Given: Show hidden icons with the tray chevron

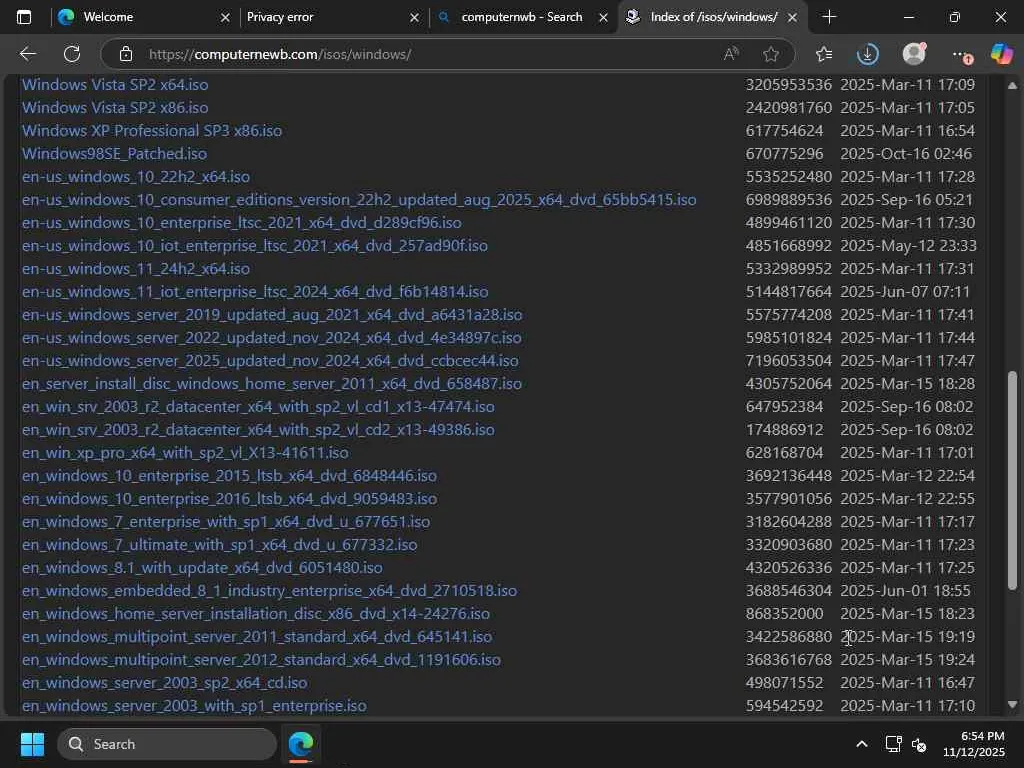Looking at the screenshot, I should coord(862,744).
